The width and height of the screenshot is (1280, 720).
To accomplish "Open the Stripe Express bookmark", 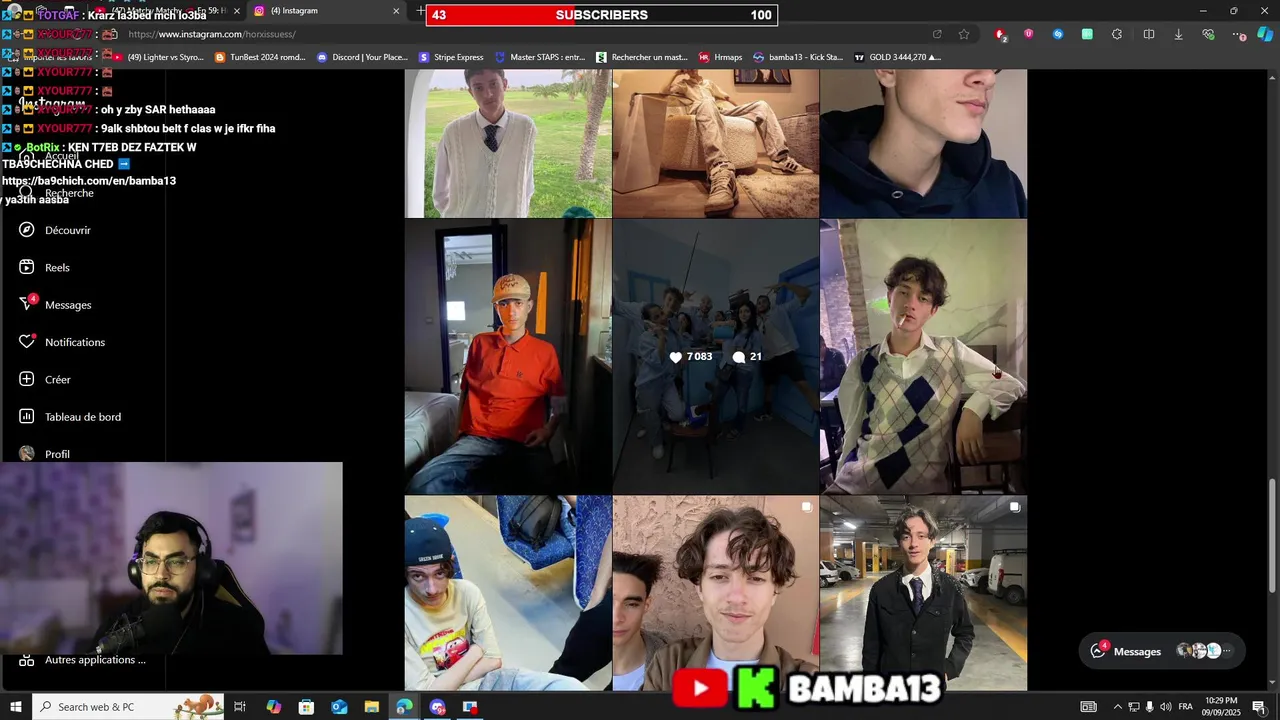I will point(451,57).
